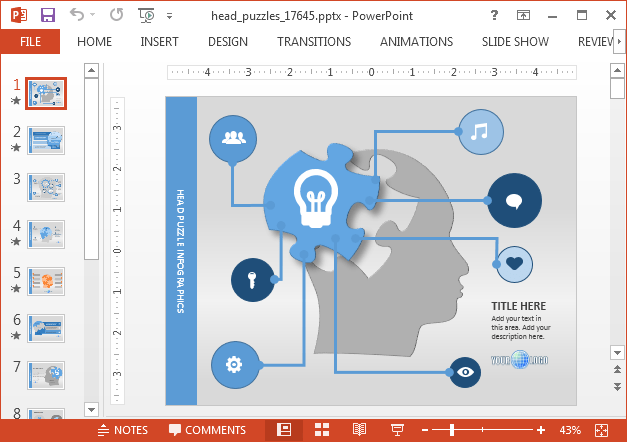Click thumbnail pane scroll down arrow
The image size is (627, 442).
click(92, 410)
